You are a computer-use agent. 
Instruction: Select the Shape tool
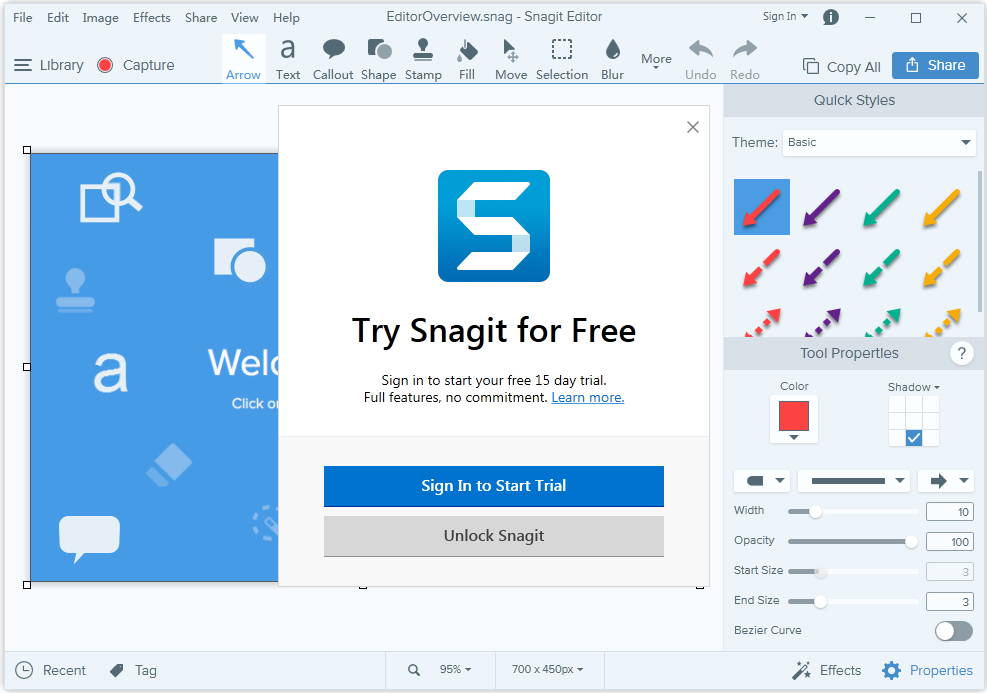click(x=378, y=59)
